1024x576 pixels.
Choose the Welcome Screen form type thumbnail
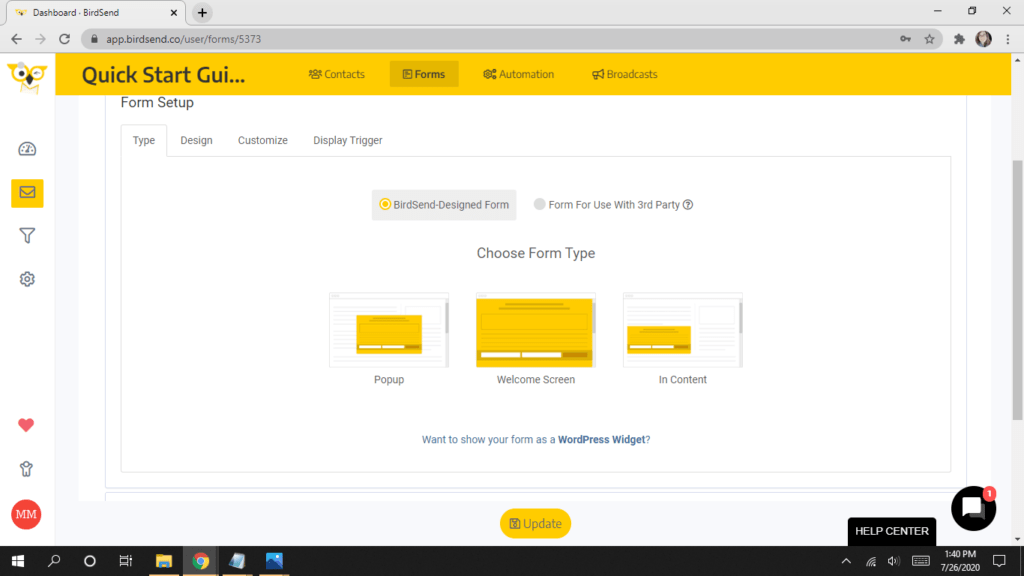536,330
